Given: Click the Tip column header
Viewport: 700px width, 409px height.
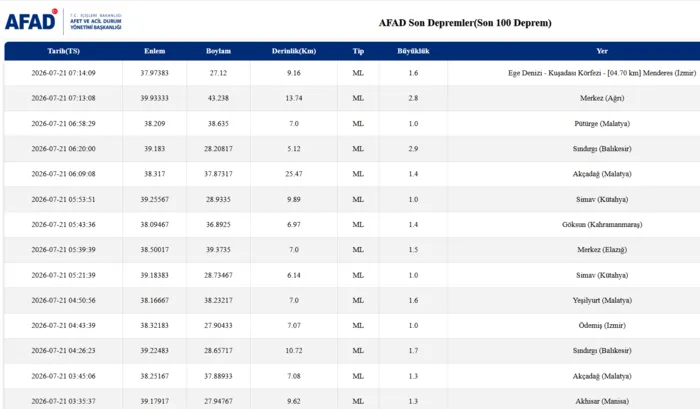Looking at the screenshot, I should (x=358, y=51).
